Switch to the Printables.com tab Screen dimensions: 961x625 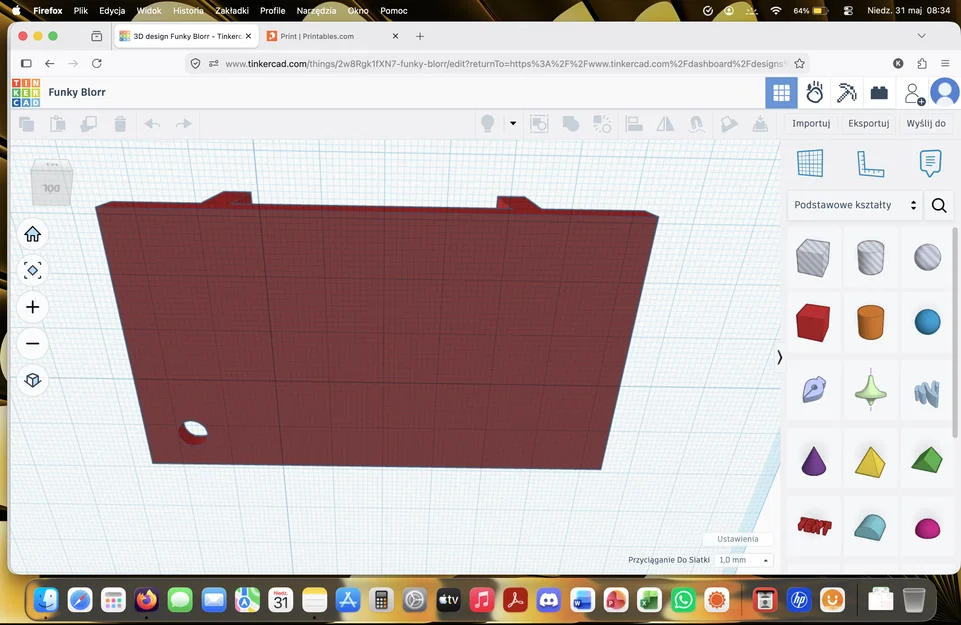(333, 37)
